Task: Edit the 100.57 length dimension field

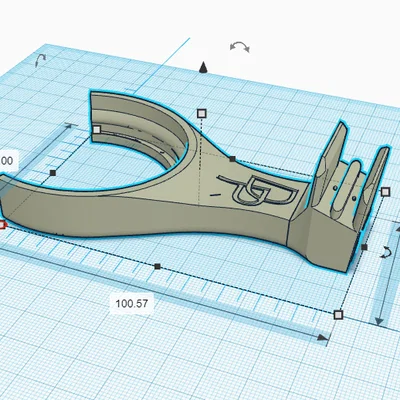Action: tap(132, 304)
